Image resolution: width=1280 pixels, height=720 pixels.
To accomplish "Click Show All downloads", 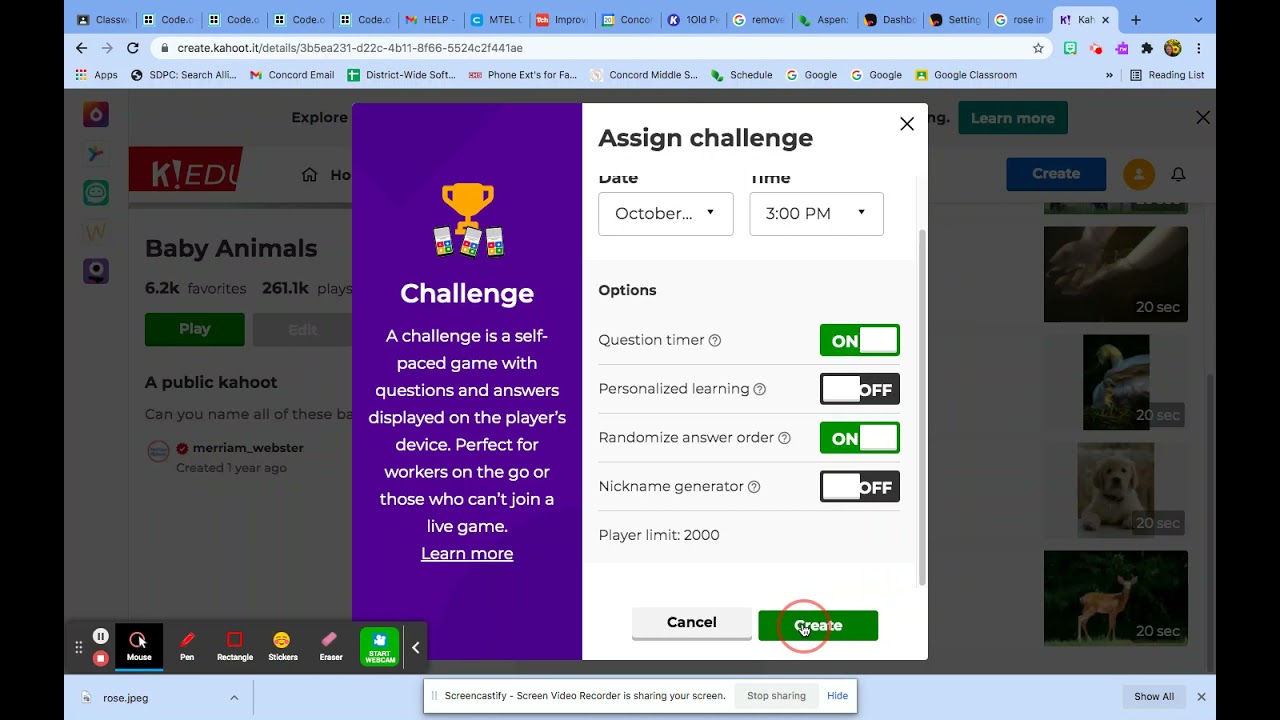I will pos(1154,697).
